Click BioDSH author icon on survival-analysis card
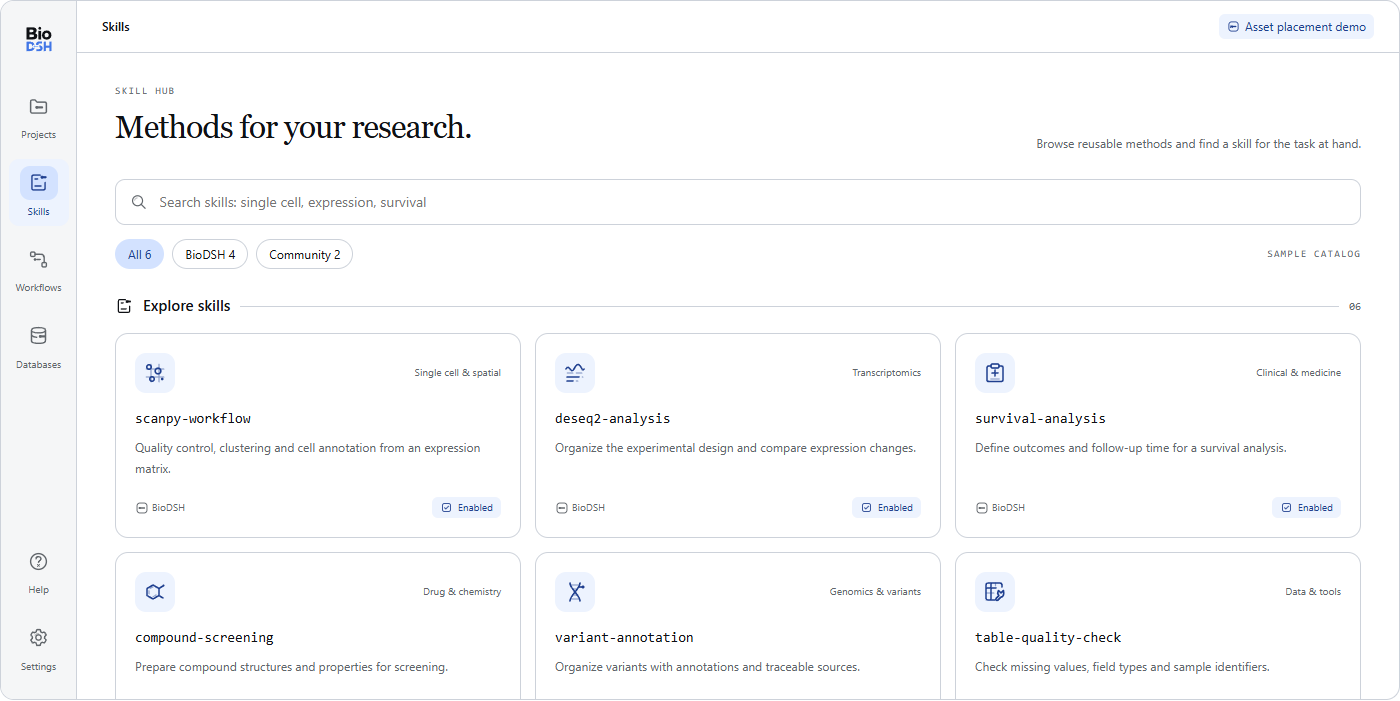The width and height of the screenshot is (1400, 701). pyautogui.click(x=981, y=508)
